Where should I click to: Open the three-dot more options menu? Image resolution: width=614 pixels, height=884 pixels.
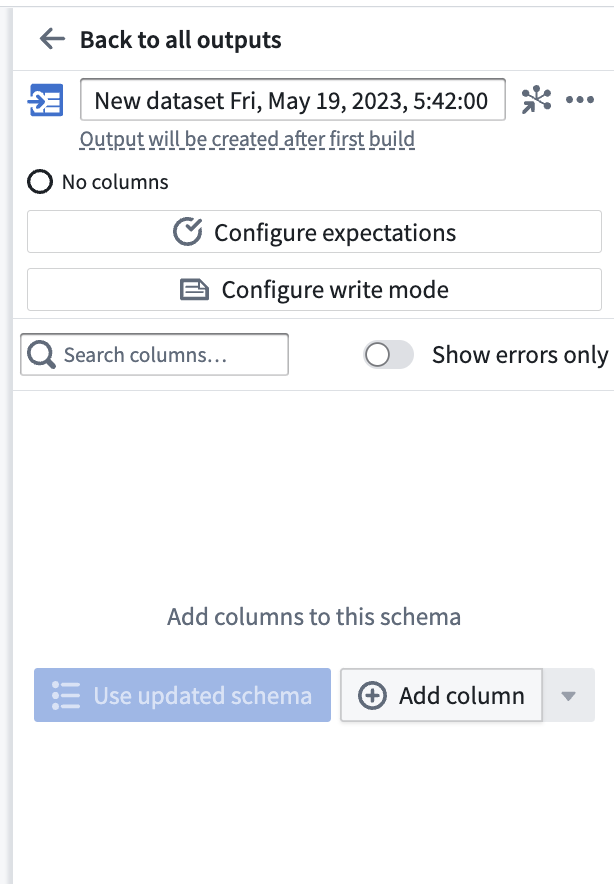click(x=580, y=100)
